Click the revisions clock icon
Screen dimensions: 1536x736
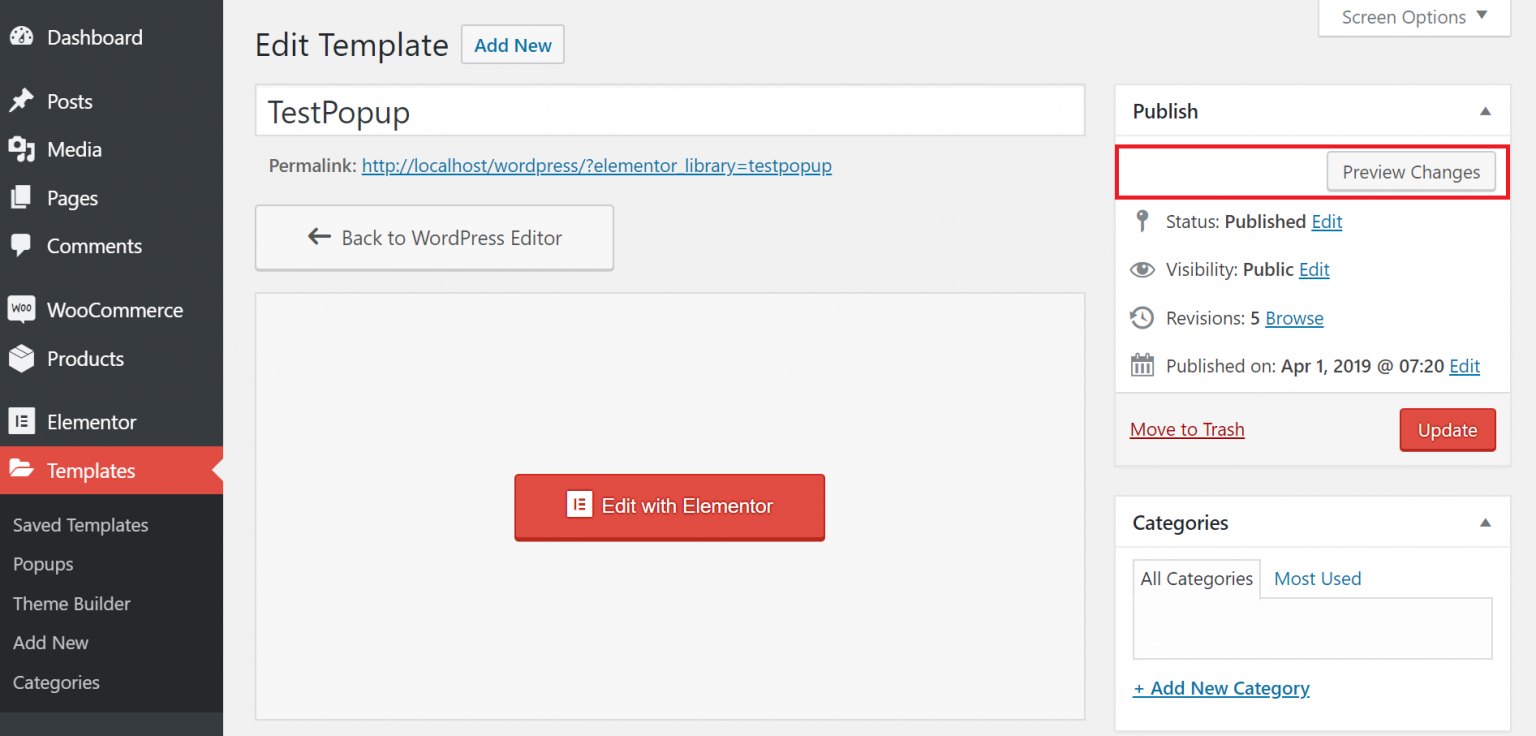[1142, 317]
